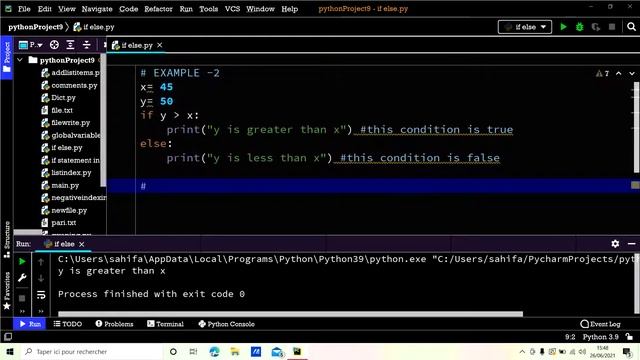This screenshot has width=640, height=360.
Task: Click the Expand All icon in the Project panel
Action: click(x=70, y=45)
